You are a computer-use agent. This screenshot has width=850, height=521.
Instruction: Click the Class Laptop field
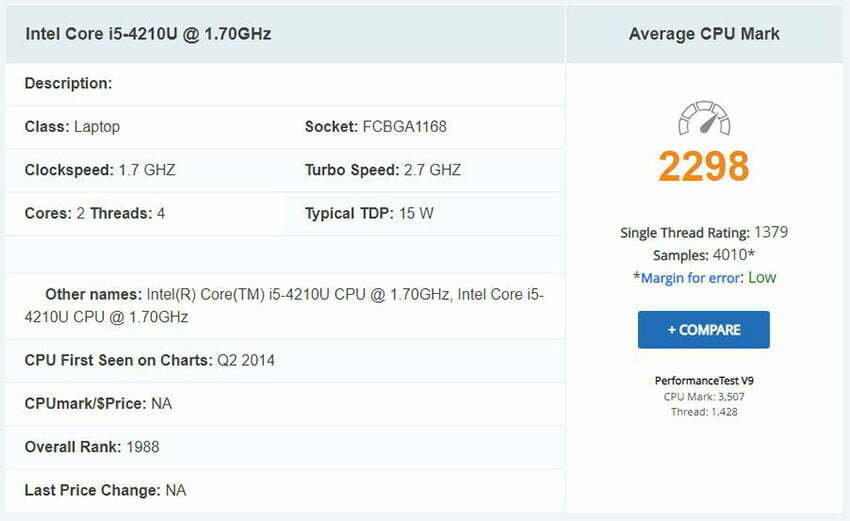pyautogui.click(x=72, y=126)
